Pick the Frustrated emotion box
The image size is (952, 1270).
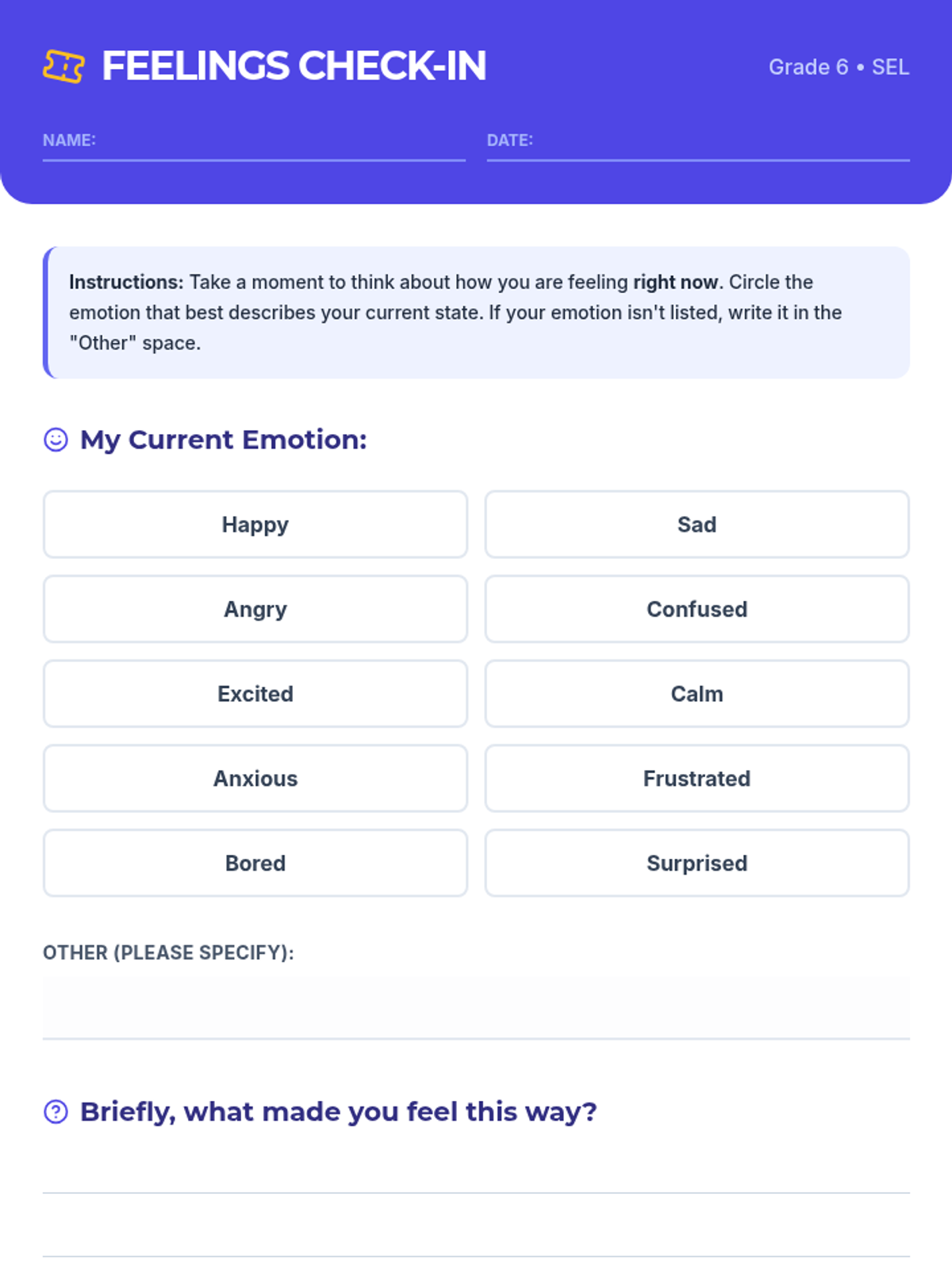point(697,779)
